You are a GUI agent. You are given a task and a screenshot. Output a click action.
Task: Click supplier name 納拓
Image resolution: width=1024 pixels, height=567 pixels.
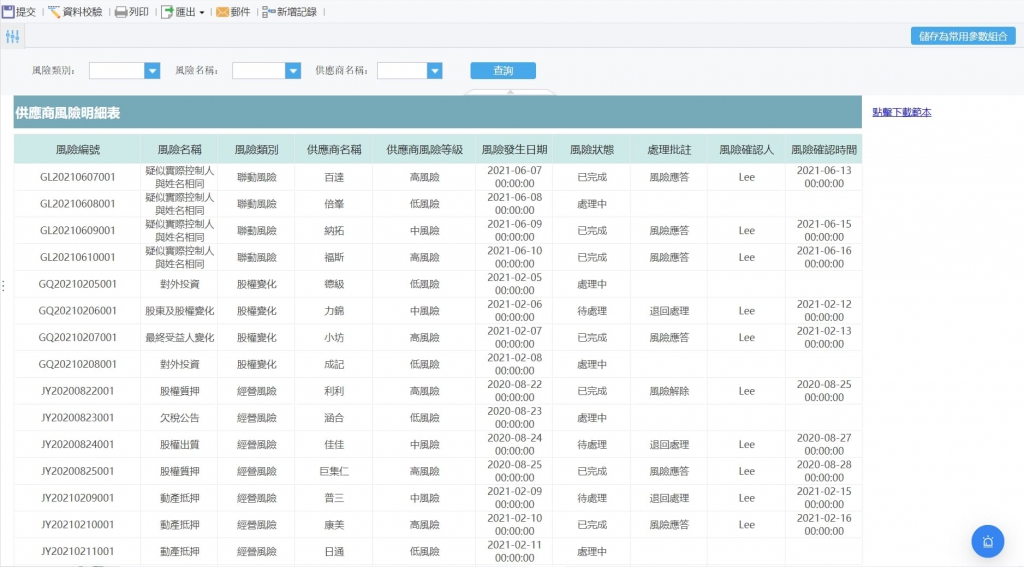334,231
